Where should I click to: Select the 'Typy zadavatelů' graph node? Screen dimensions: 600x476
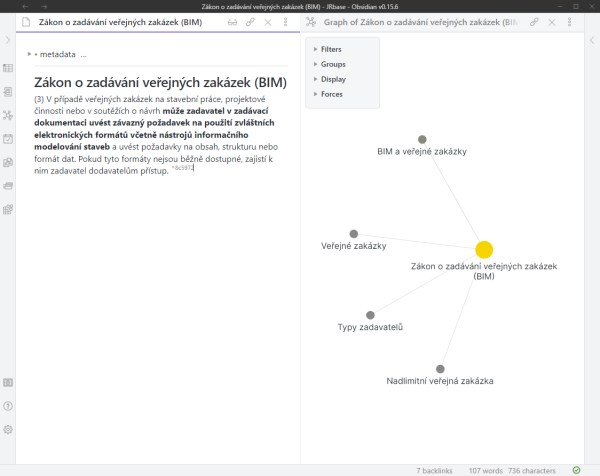pyautogui.click(x=370, y=314)
